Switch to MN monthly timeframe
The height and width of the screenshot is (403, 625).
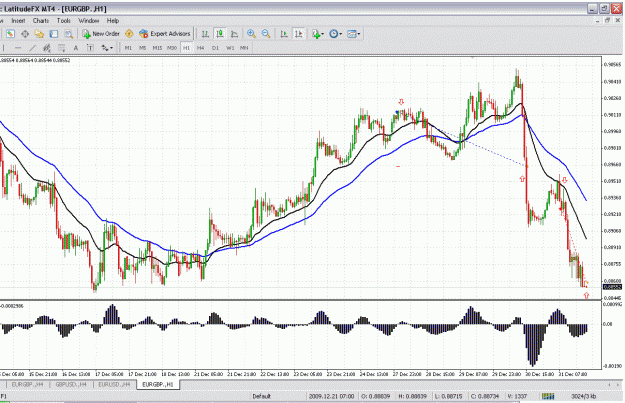244,48
